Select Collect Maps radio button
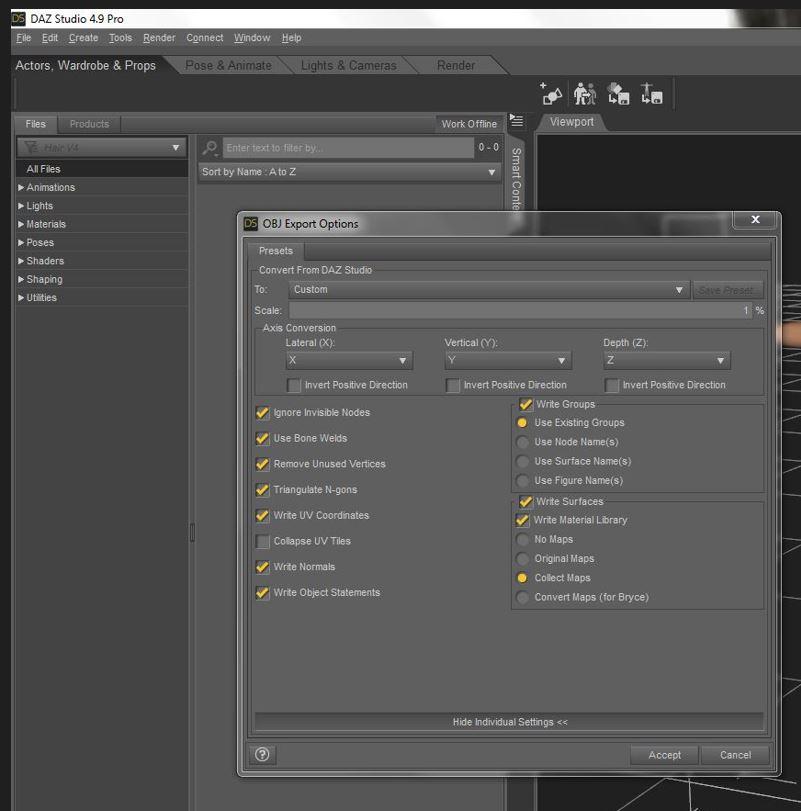Viewport: 801px width, 811px height. click(522, 578)
